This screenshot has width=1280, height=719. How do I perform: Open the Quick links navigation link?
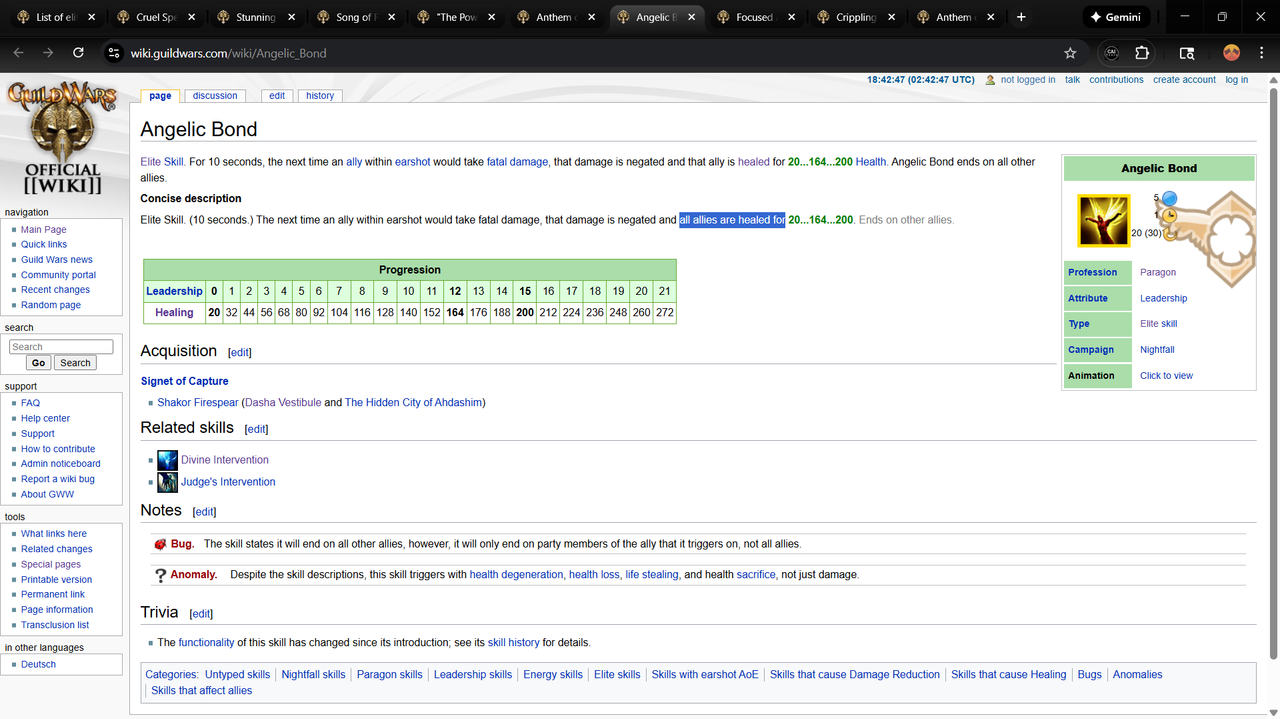(x=44, y=244)
